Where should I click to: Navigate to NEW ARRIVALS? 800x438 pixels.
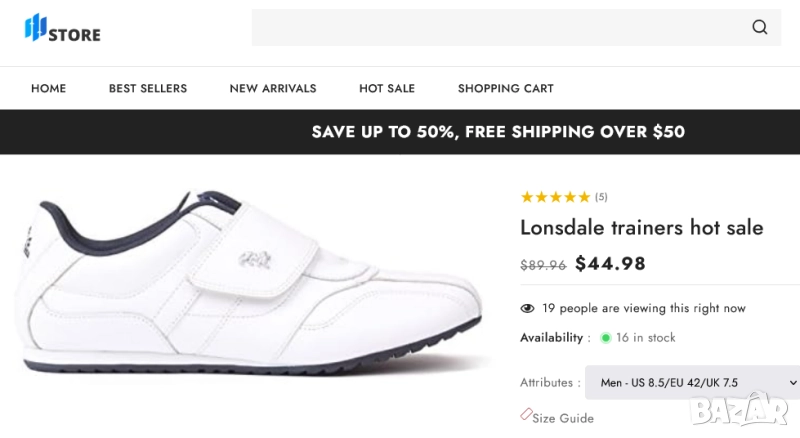(273, 88)
